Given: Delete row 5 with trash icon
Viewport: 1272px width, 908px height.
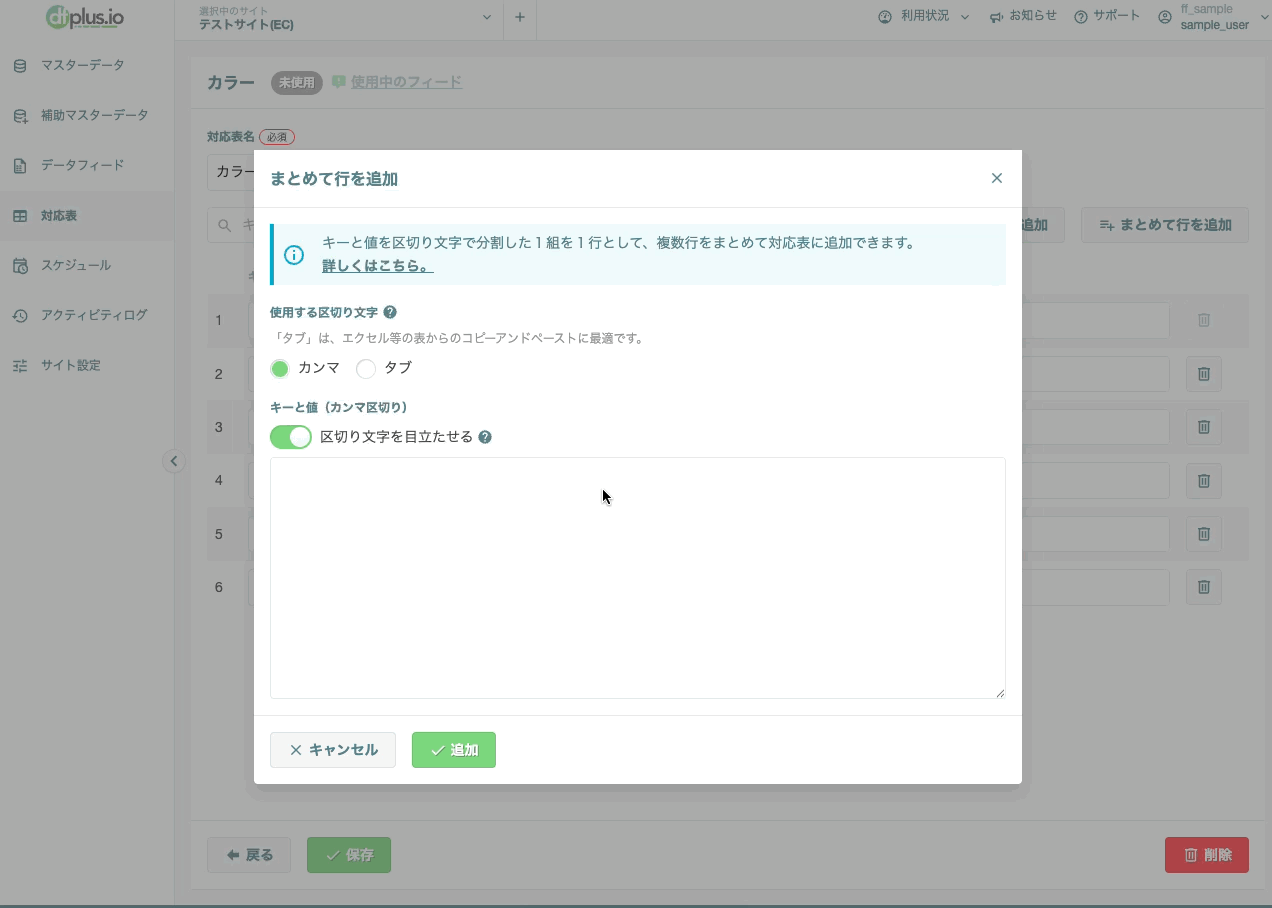Looking at the screenshot, I should 1204,534.
